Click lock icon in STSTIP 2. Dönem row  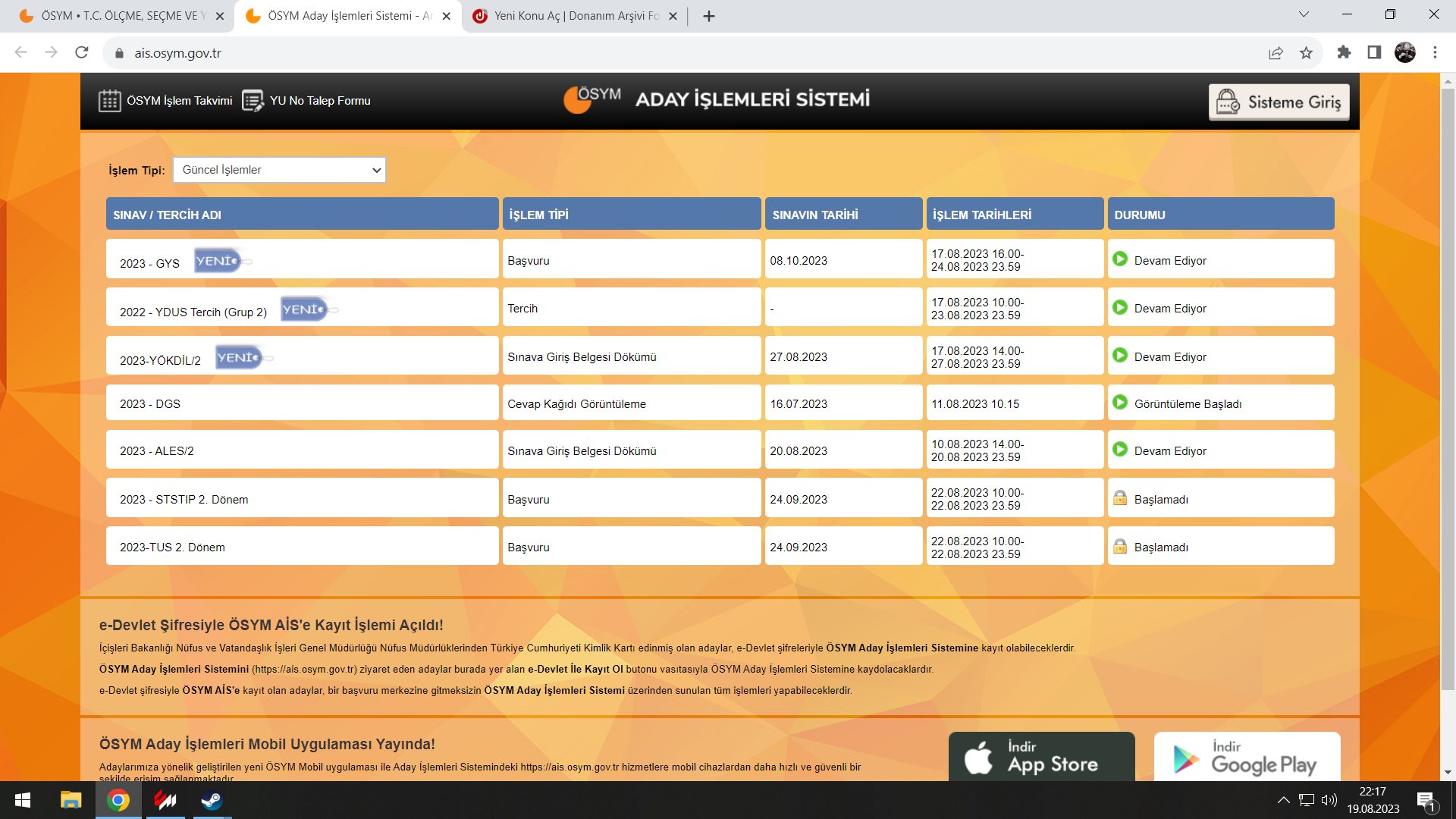coord(1120,498)
